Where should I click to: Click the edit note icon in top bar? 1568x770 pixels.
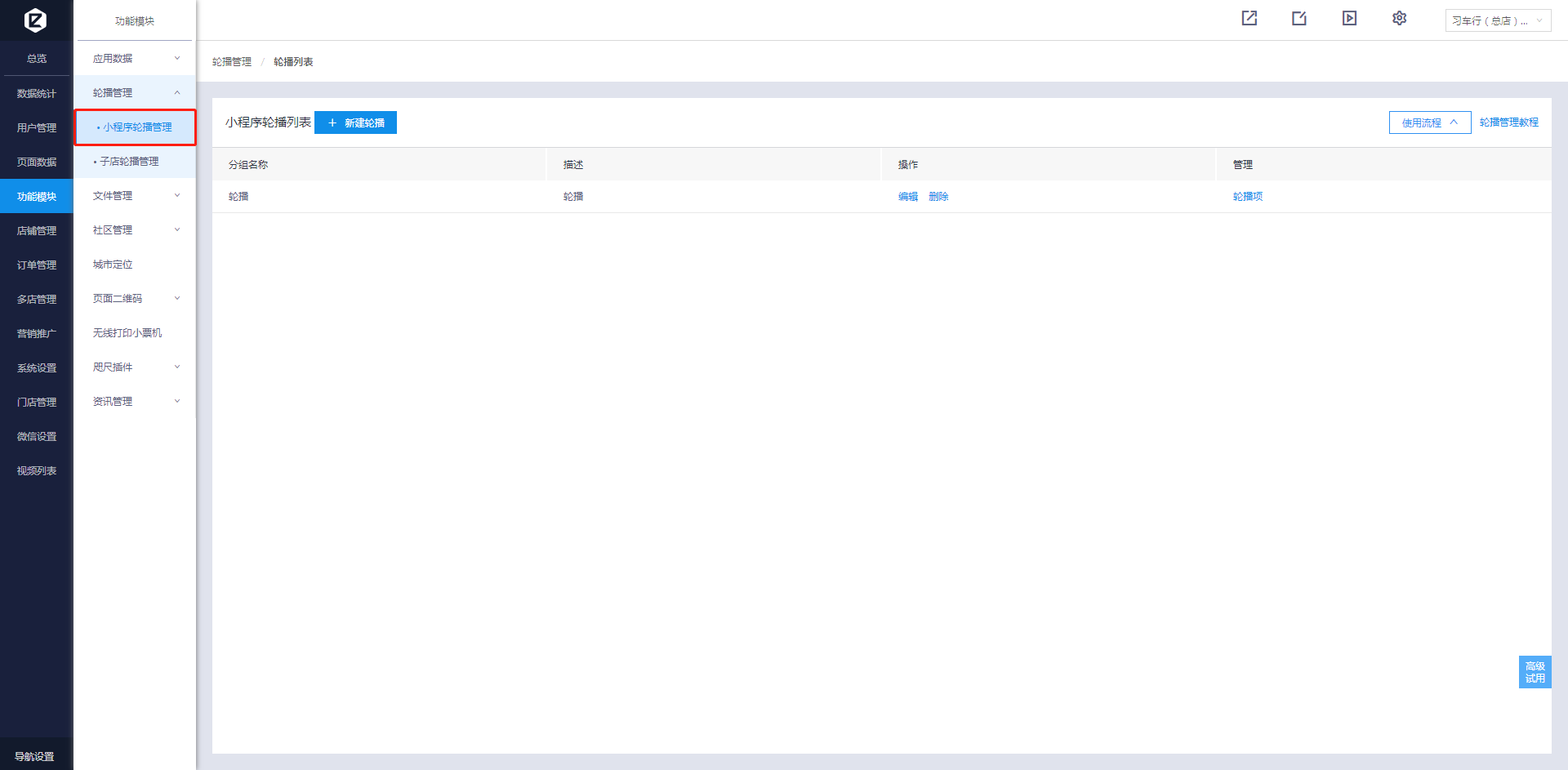pyautogui.click(x=1298, y=19)
